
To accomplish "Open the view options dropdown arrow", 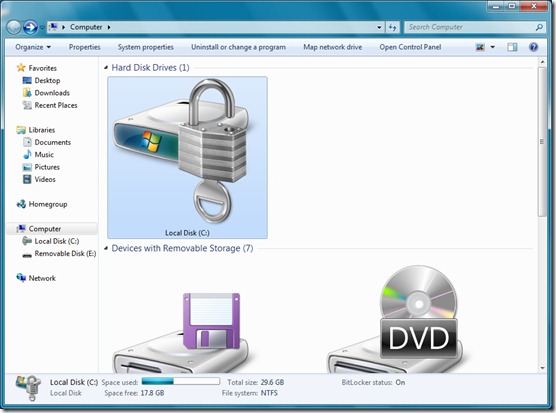I will (493, 47).
